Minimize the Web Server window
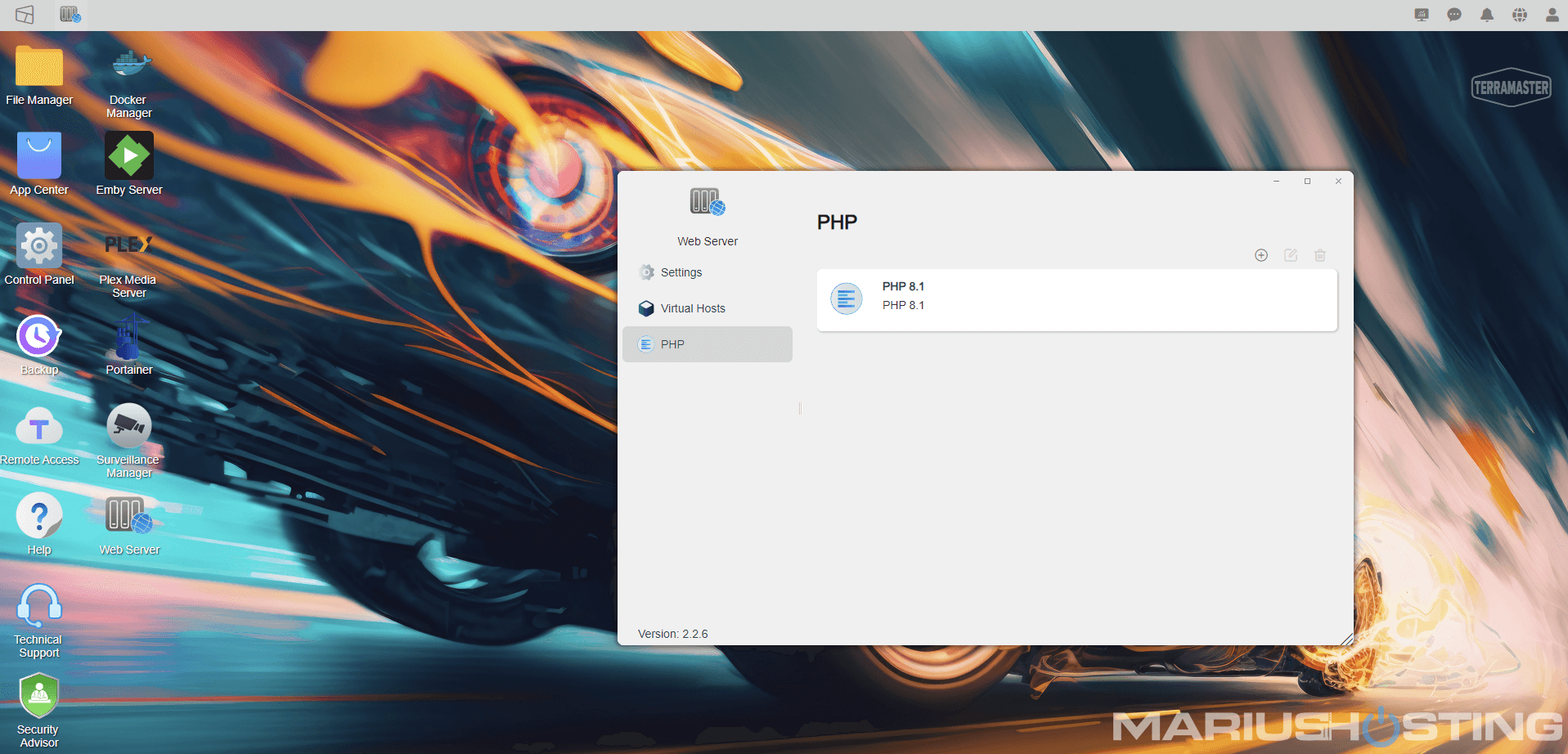The width and height of the screenshot is (1568, 754). (1276, 182)
